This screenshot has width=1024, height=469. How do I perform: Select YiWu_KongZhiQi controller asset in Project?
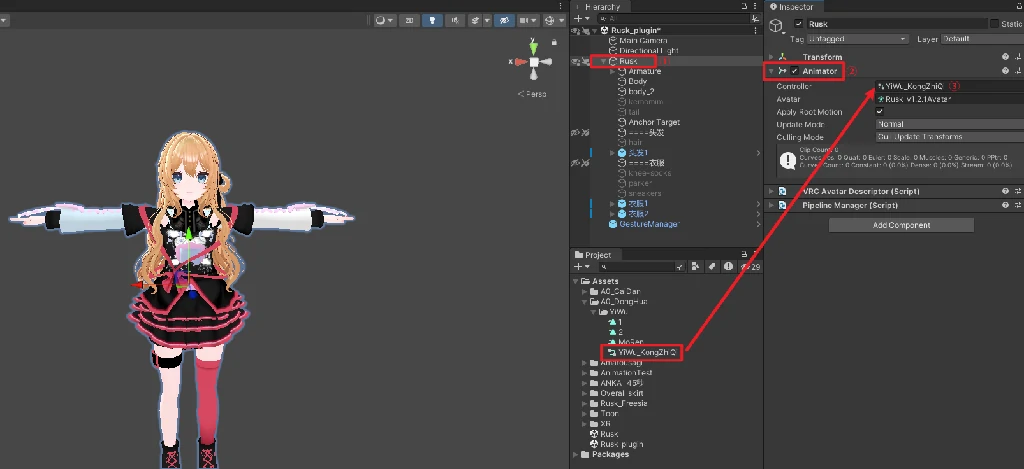click(x=647, y=352)
